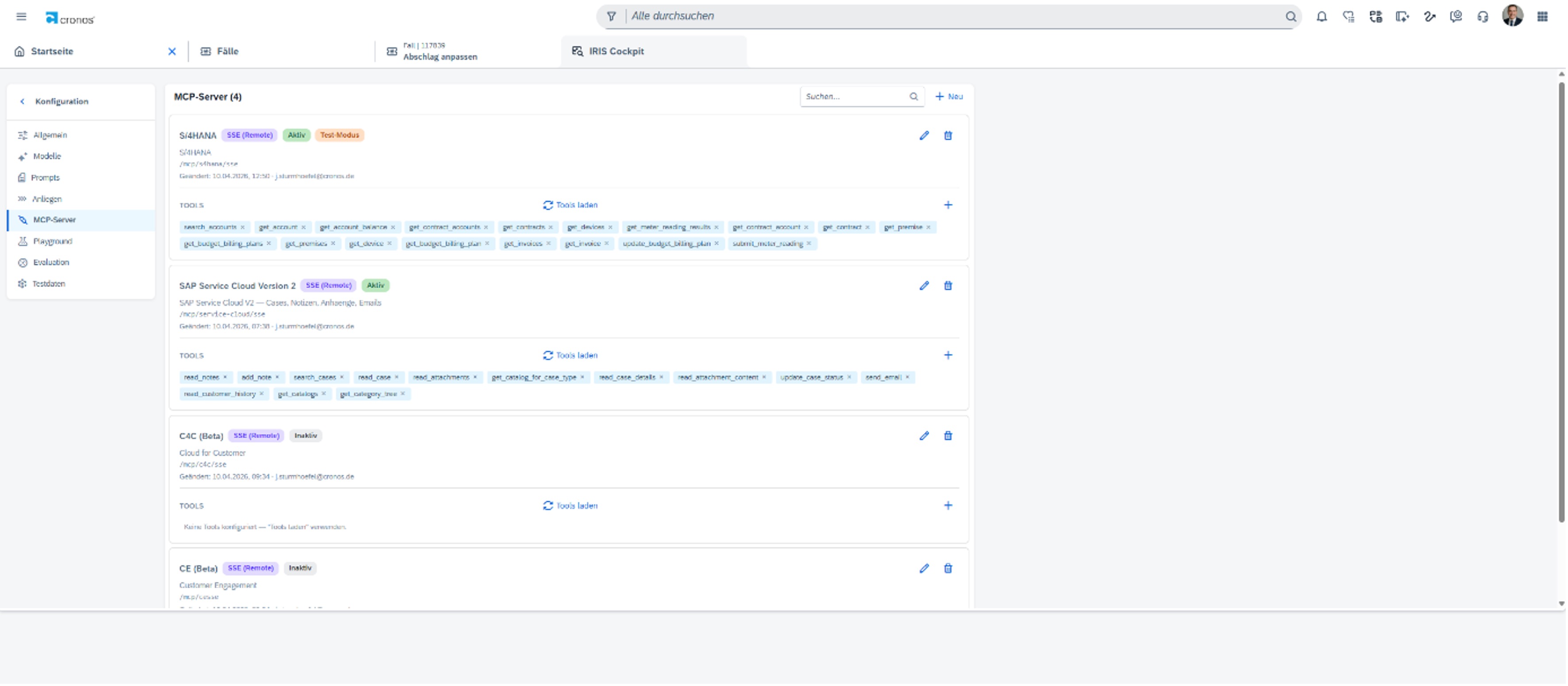Open notifications bell
Screen dimensions: 1568x686
(x=1321, y=16)
